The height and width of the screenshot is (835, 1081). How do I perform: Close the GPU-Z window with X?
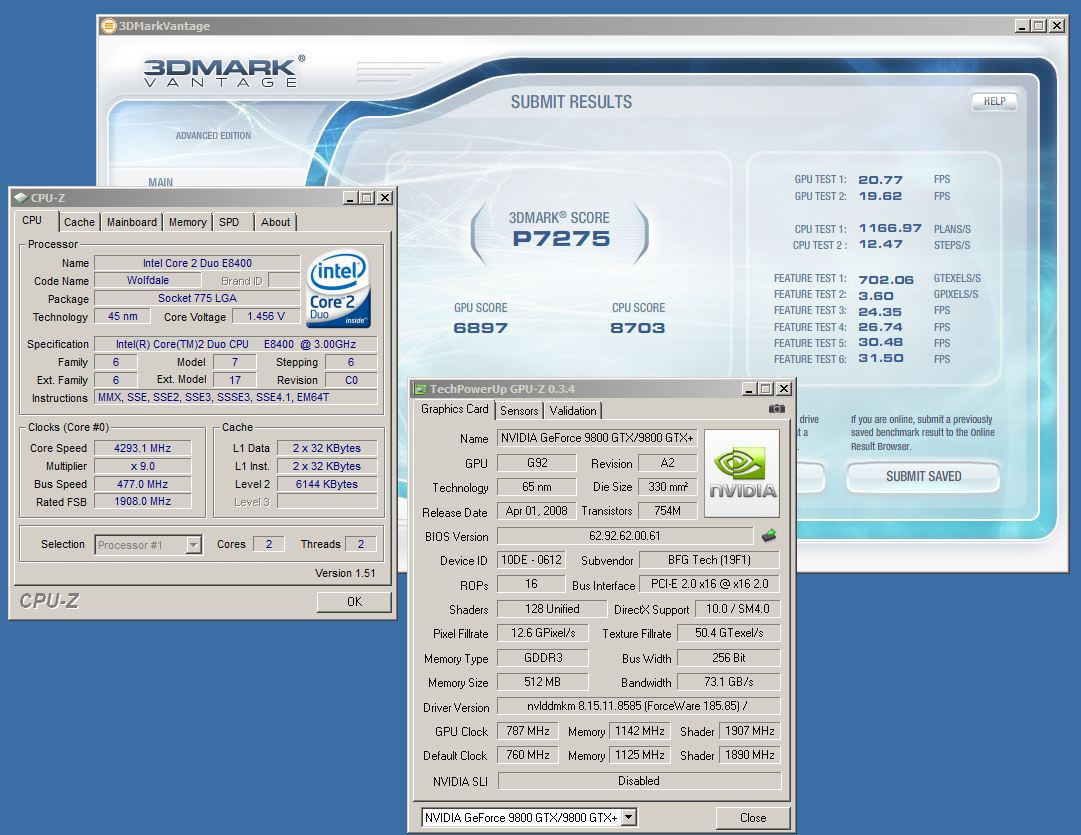click(784, 389)
